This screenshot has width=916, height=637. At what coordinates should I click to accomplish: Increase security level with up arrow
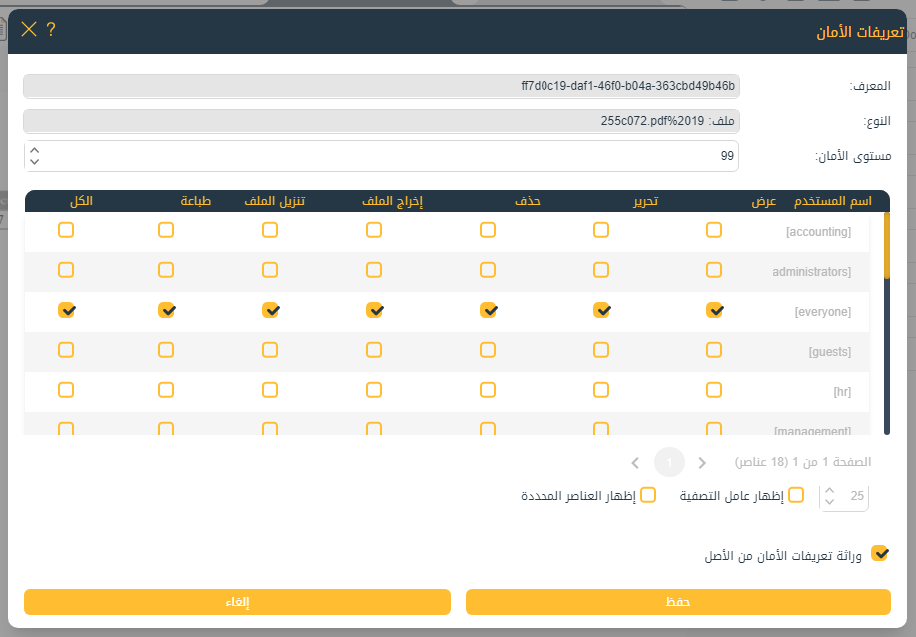pos(35,150)
